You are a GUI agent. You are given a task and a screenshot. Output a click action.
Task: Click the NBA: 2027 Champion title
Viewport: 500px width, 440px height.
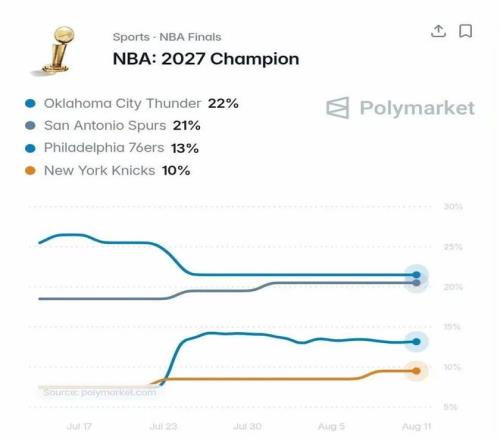(x=206, y=59)
